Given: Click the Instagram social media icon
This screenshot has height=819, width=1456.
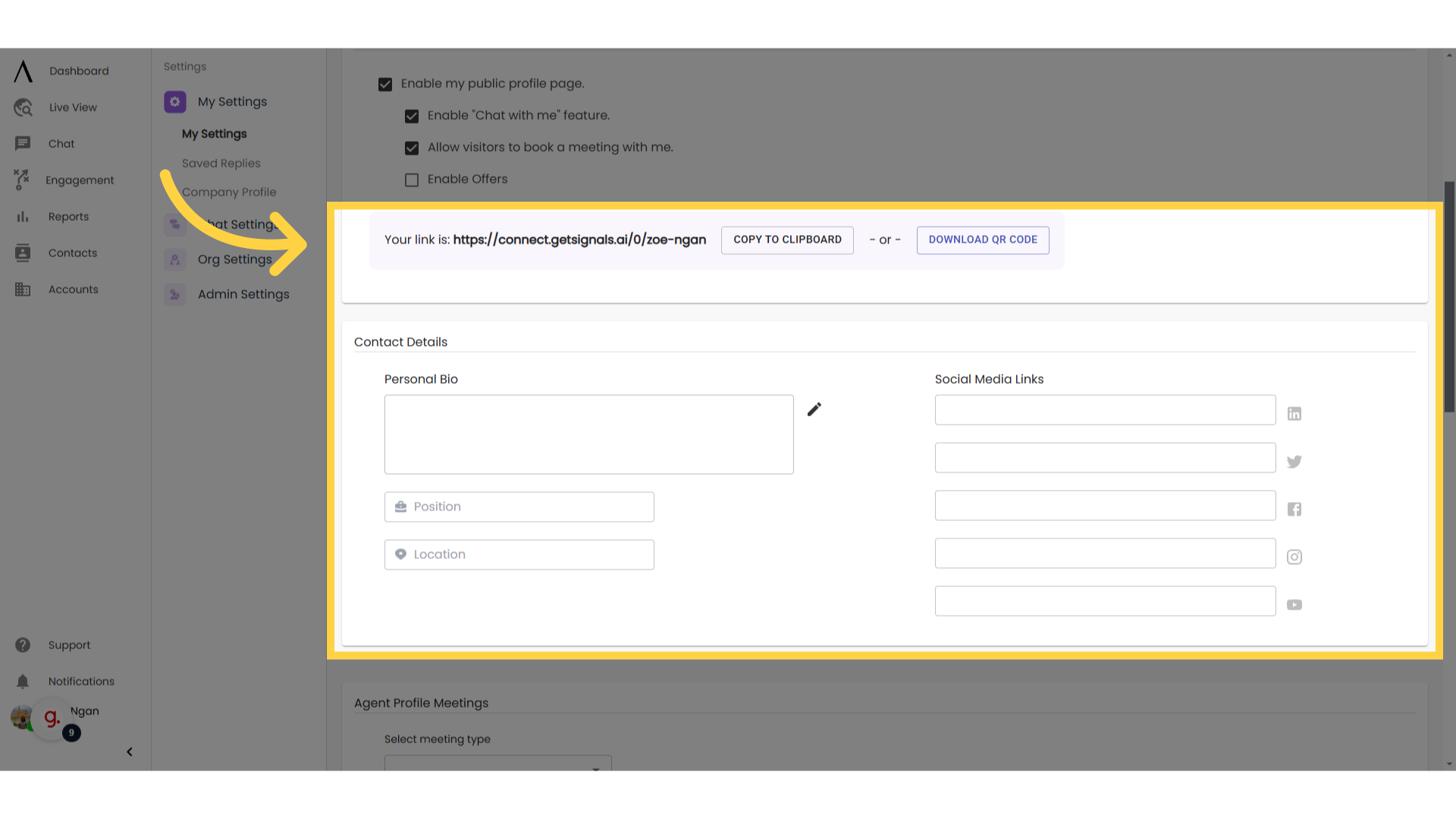Looking at the screenshot, I should [x=1294, y=556].
